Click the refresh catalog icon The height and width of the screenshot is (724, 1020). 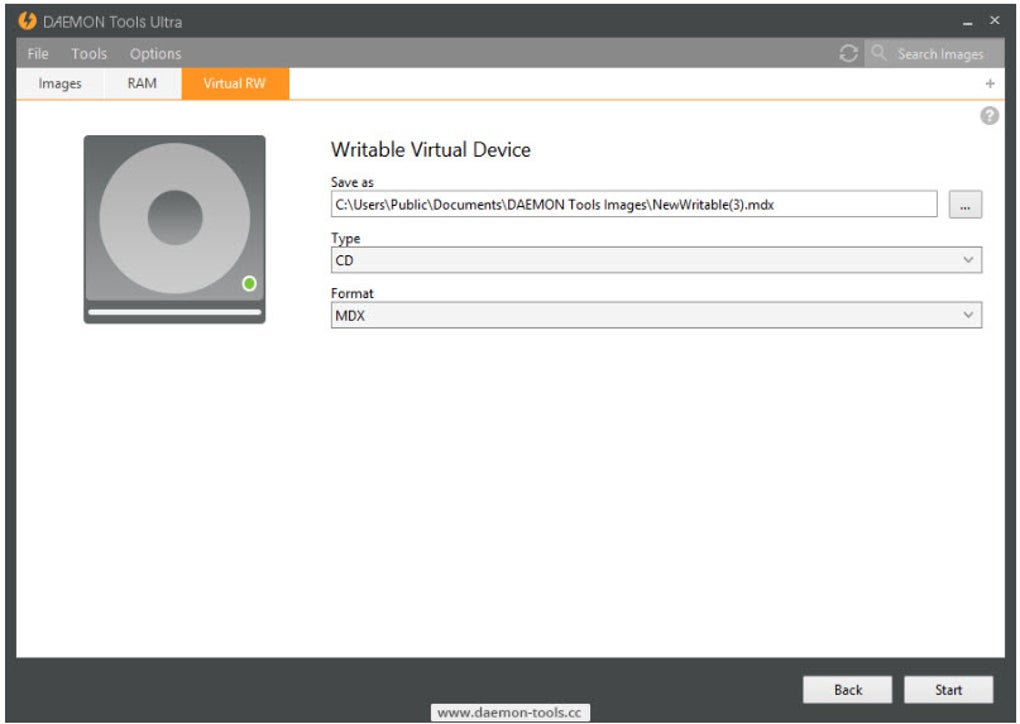click(x=848, y=53)
